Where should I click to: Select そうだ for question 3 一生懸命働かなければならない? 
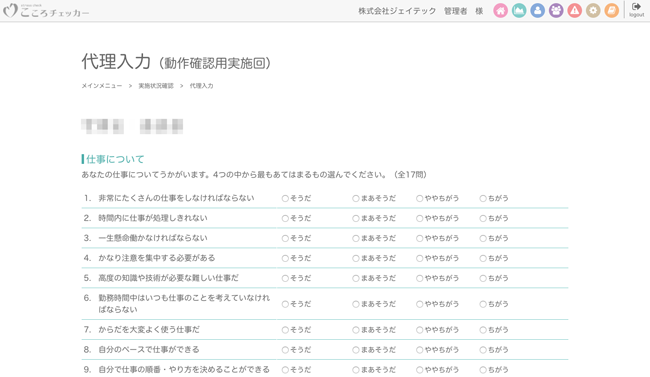tap(285, 238)
